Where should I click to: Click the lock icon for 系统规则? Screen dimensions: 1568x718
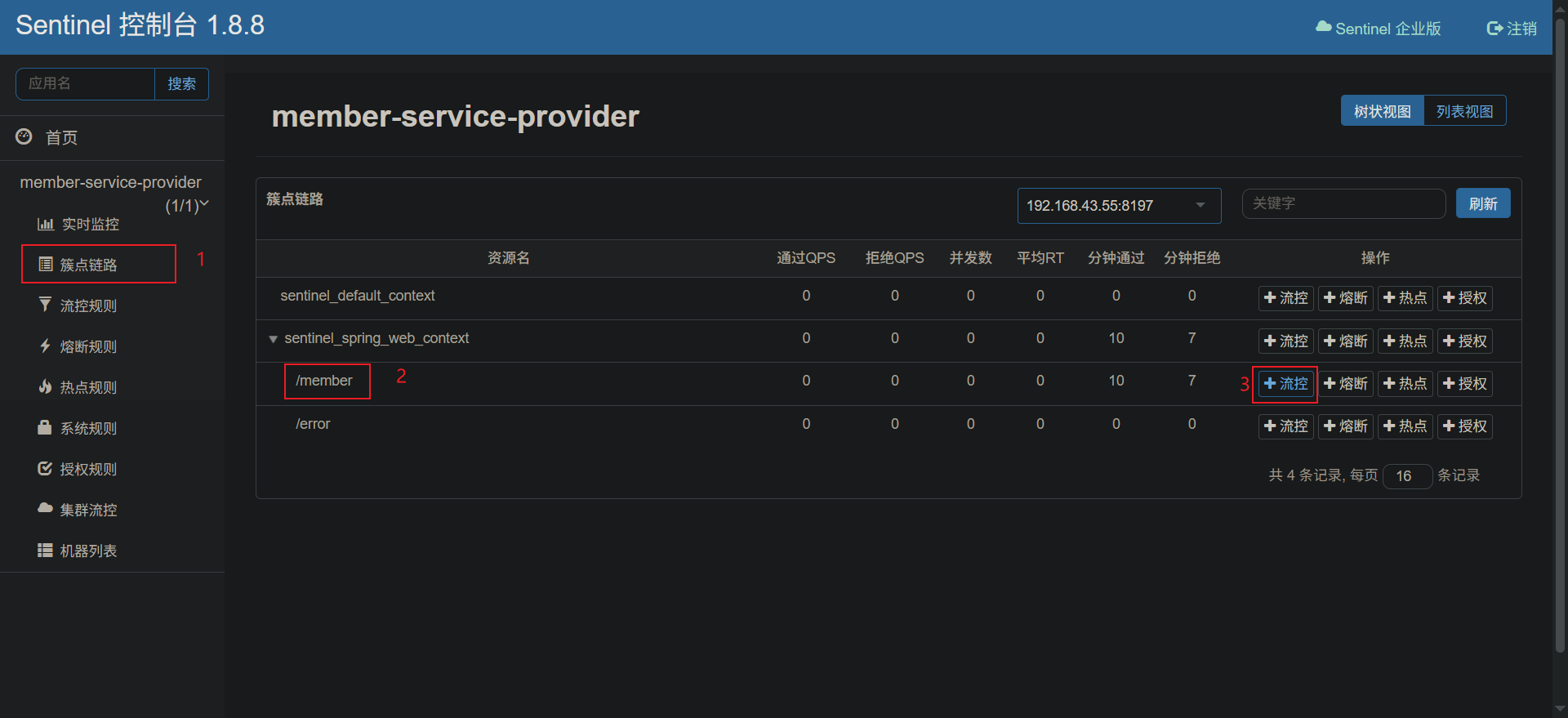point(45,428)
